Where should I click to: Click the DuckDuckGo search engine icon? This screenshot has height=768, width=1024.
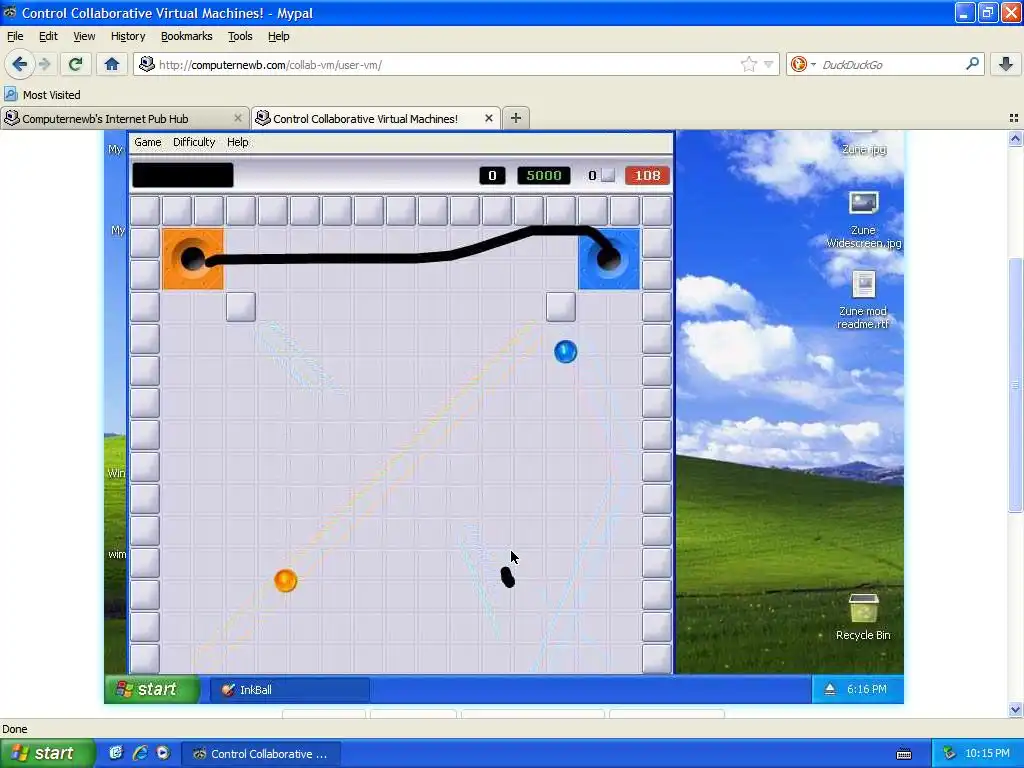tap(798, 64)
